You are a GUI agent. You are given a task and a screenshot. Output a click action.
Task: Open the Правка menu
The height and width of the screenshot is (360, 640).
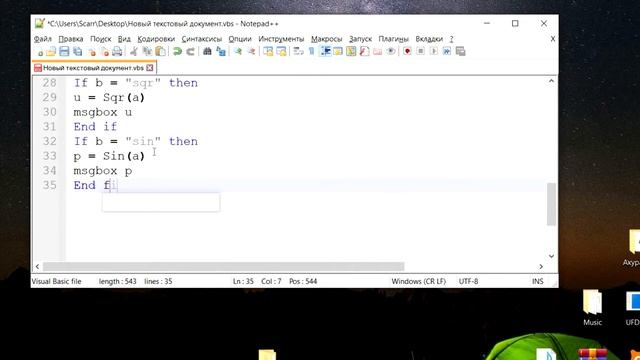[71, 39]
